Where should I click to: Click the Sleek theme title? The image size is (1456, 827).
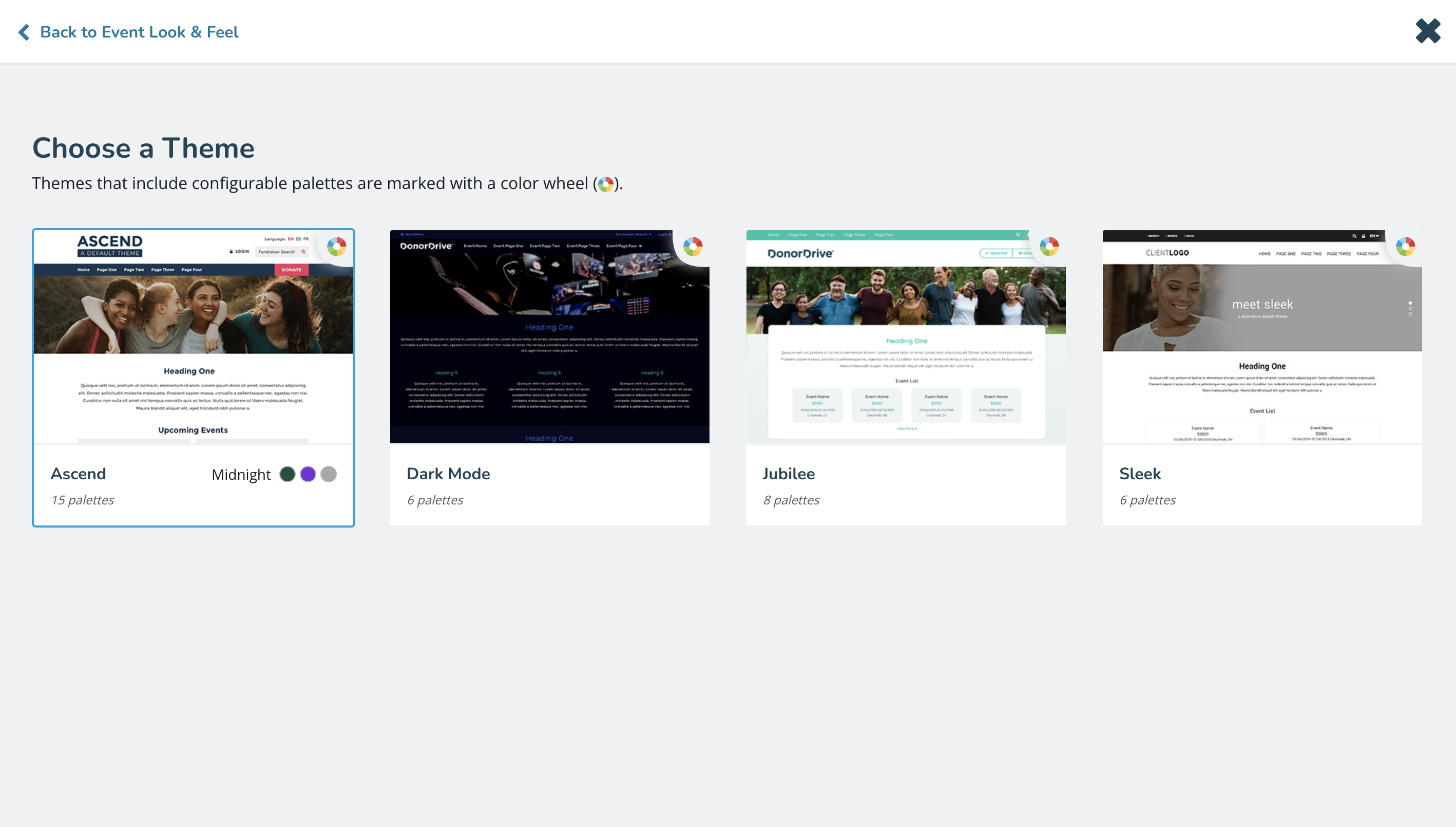(1140, 474)
